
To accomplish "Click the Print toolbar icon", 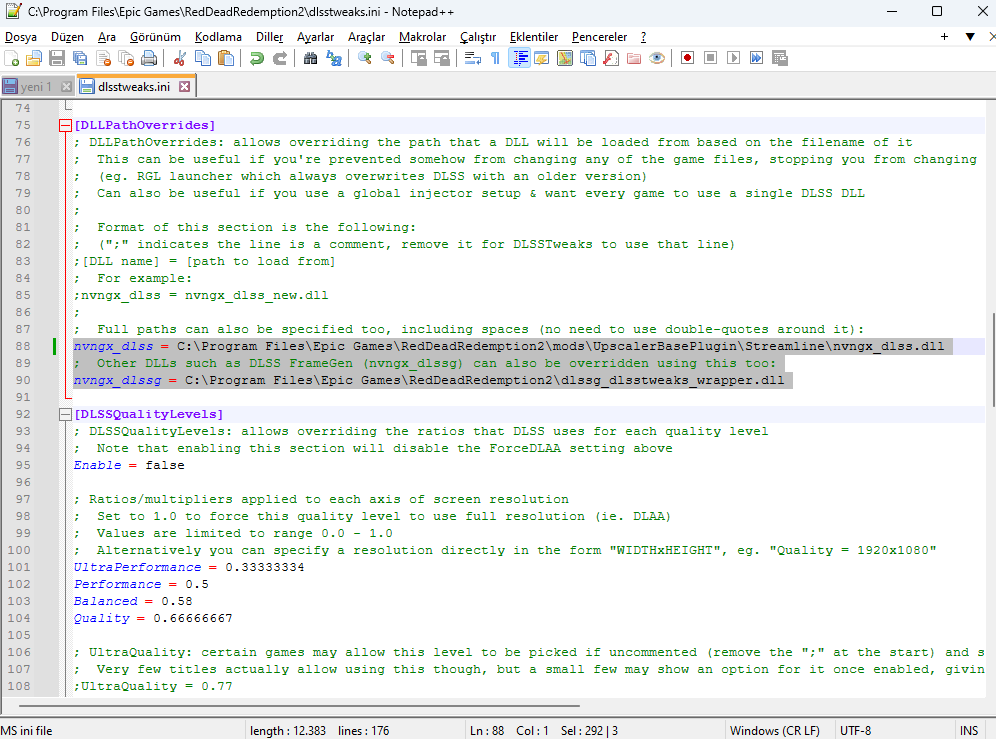I will pyautogui.click(x=149, y=58).
